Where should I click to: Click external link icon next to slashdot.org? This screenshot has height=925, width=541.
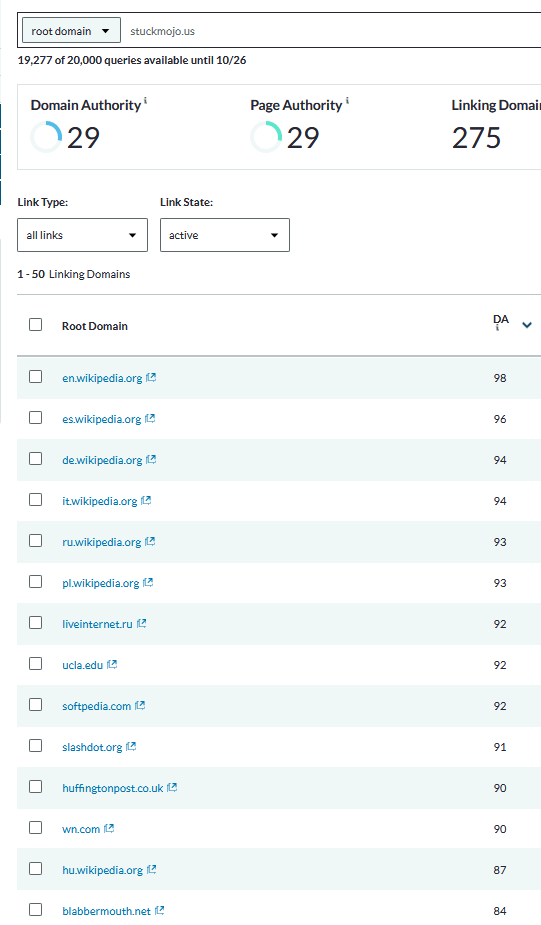[x=131, y=746]
